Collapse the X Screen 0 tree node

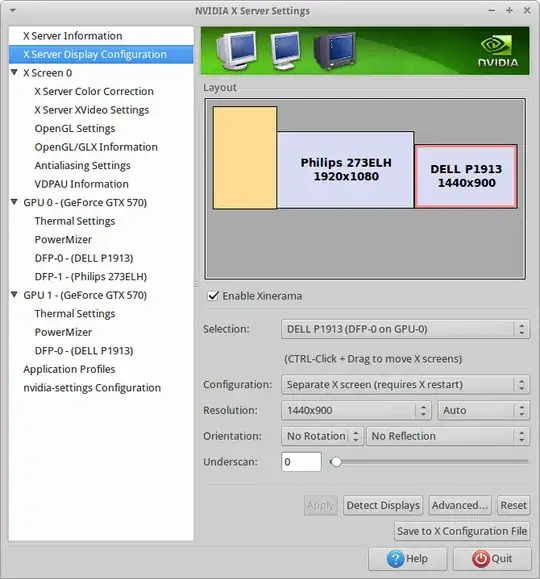(14, 72)
